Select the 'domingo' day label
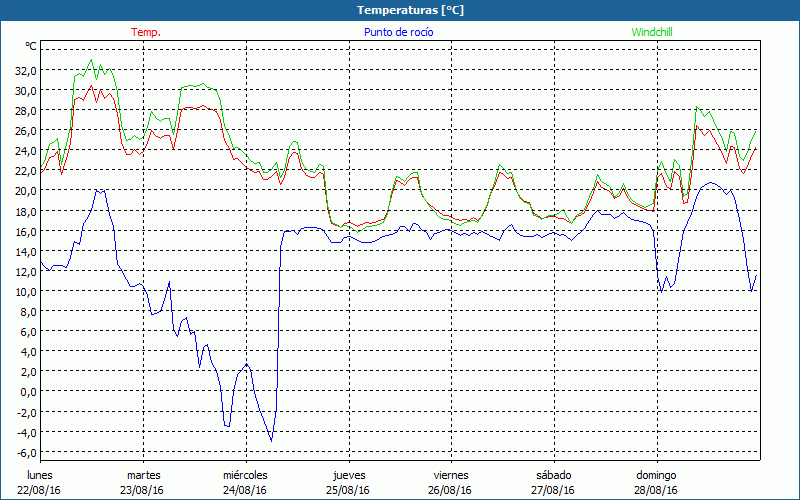 pyautogui.click(x=656, y=475)
